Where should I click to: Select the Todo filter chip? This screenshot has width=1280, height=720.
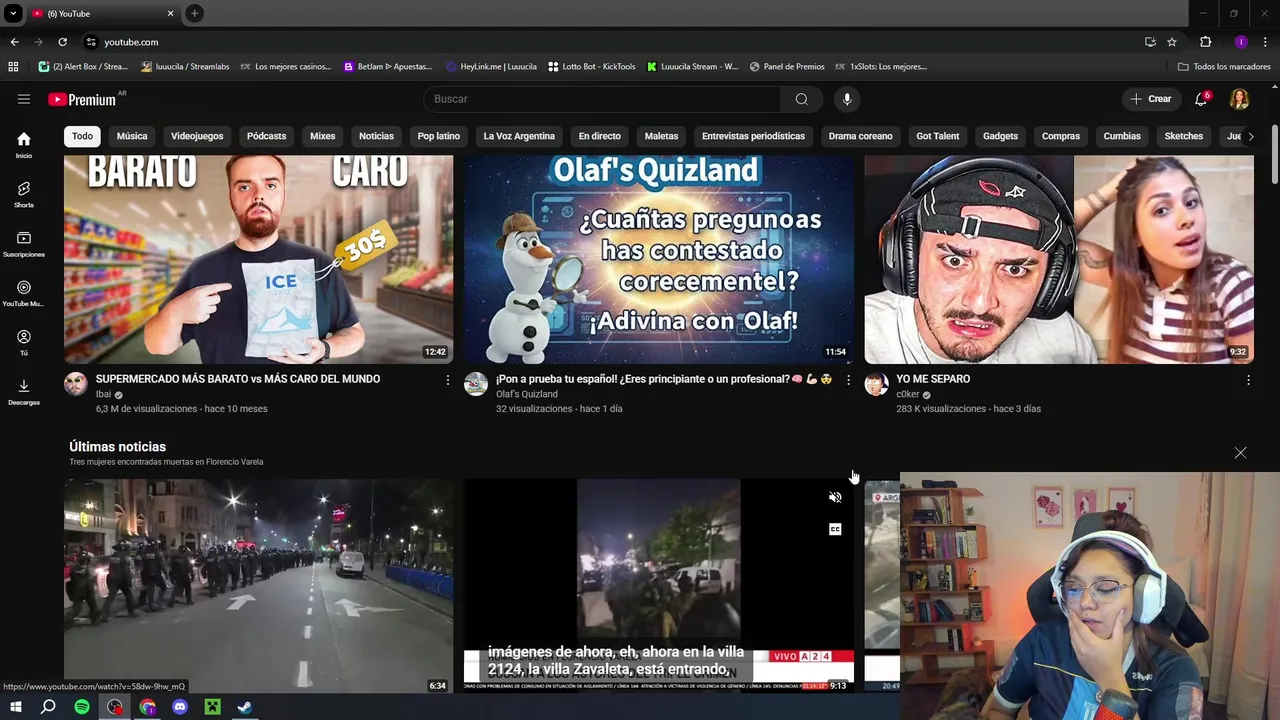82,136
